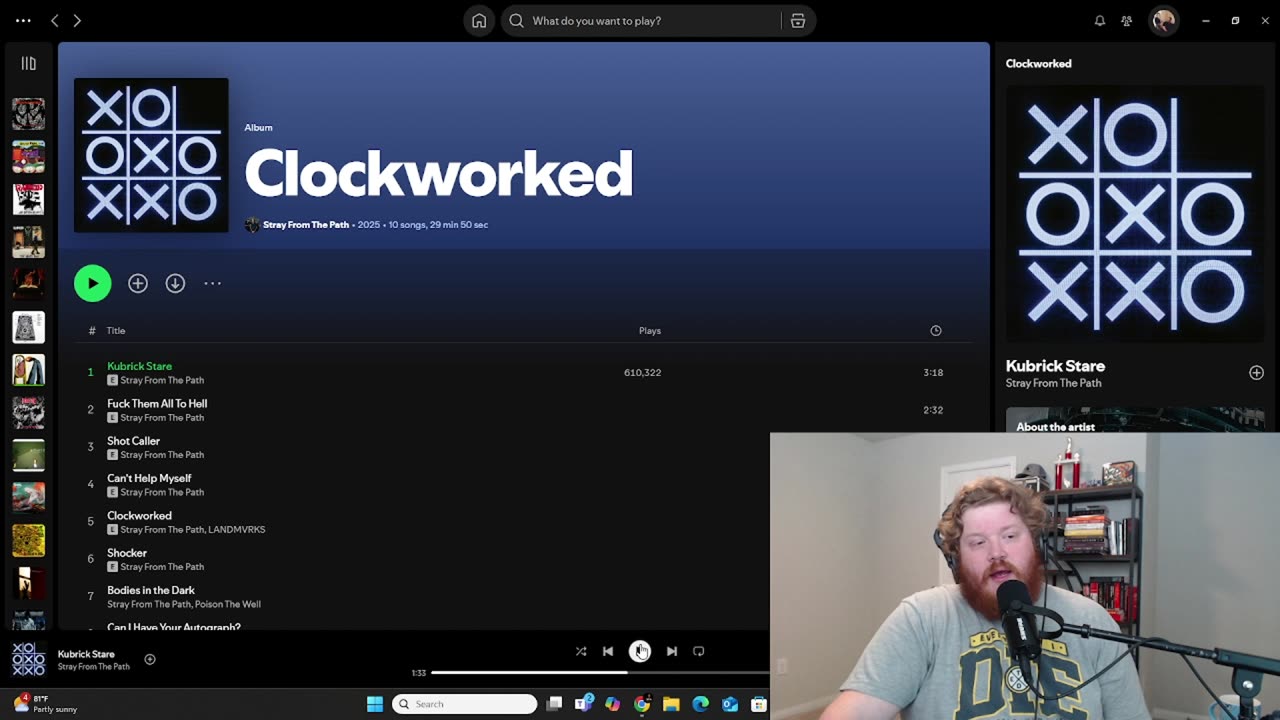Image resolution: width=1280 pixels, height=720 pixels.
Task: Open the Friend Activity icon
Action: tap(1127, 21)
